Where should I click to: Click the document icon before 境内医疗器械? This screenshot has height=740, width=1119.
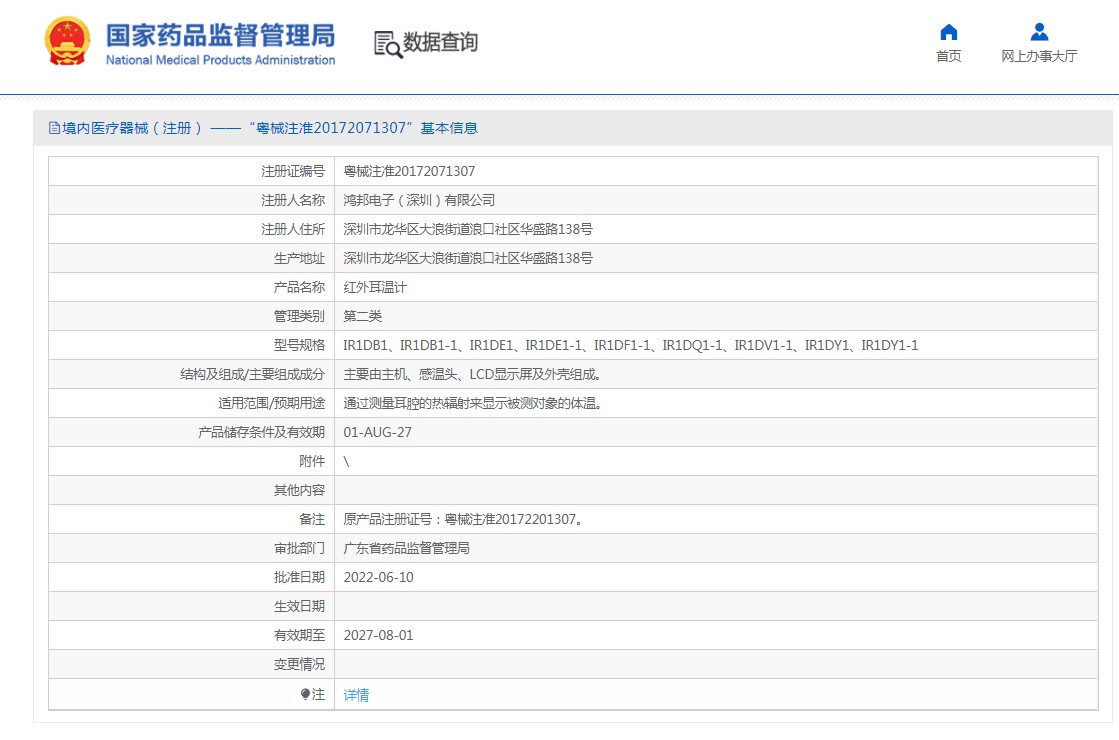pos(54,128)
